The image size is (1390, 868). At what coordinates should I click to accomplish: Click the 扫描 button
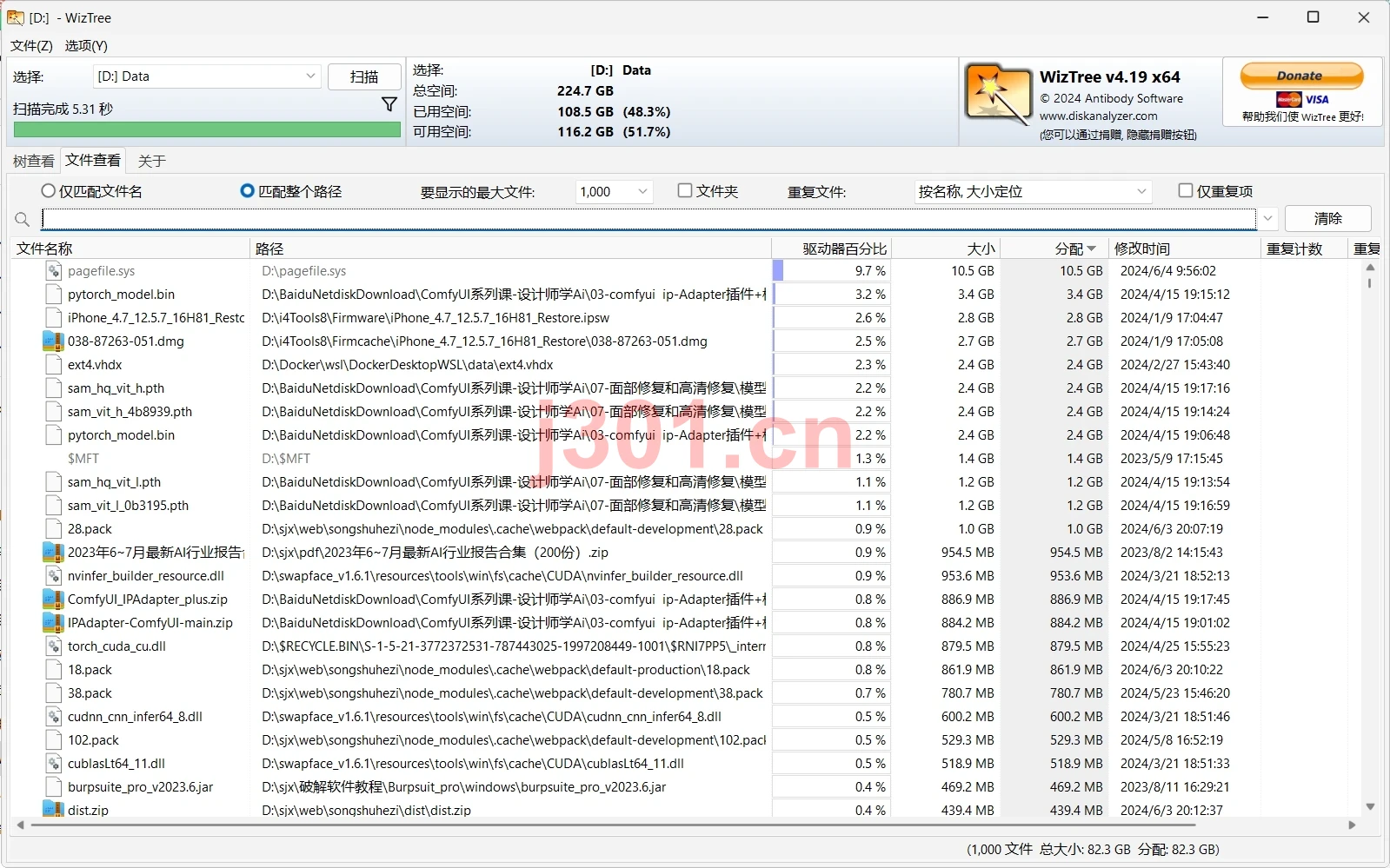[x=364, y=76]
